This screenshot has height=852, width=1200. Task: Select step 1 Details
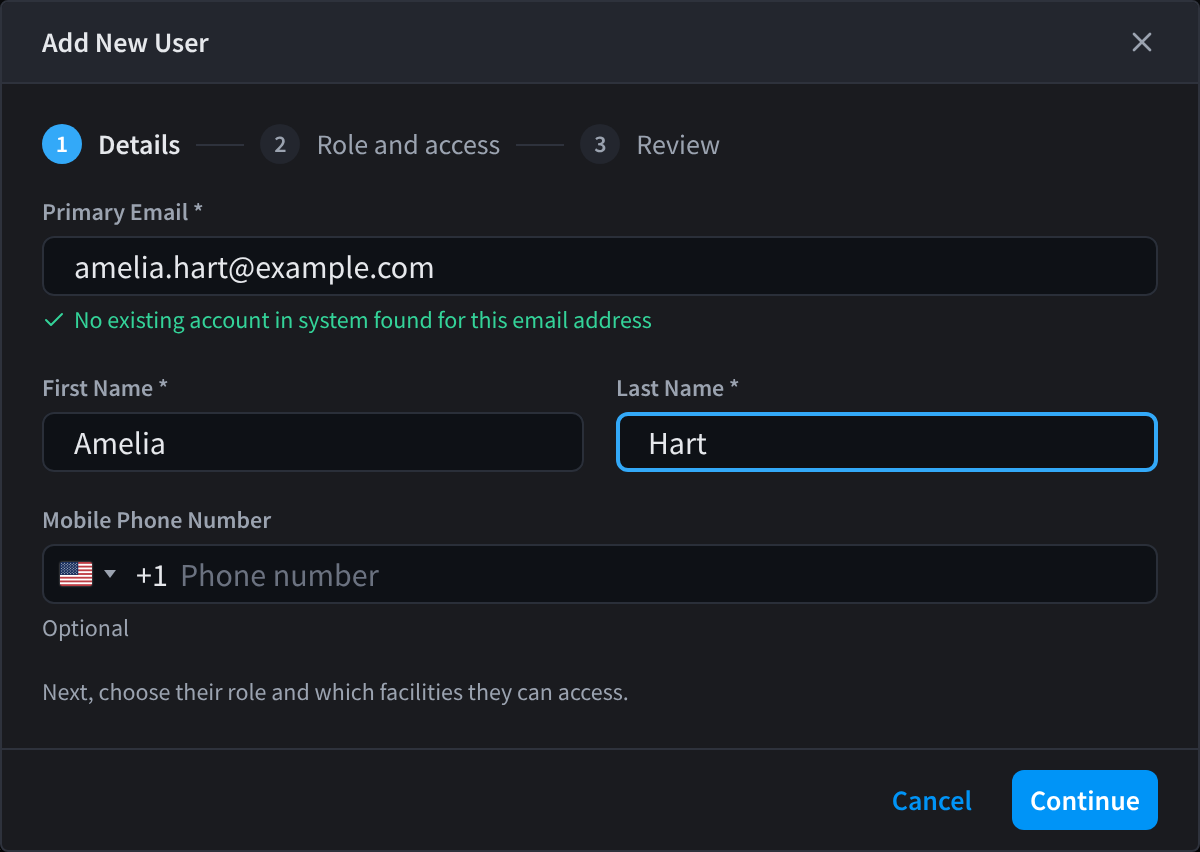tap(111, 145)
